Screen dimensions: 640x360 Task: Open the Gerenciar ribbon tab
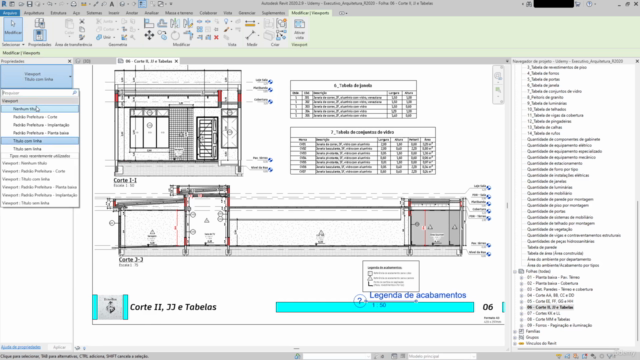coord(247,13)
